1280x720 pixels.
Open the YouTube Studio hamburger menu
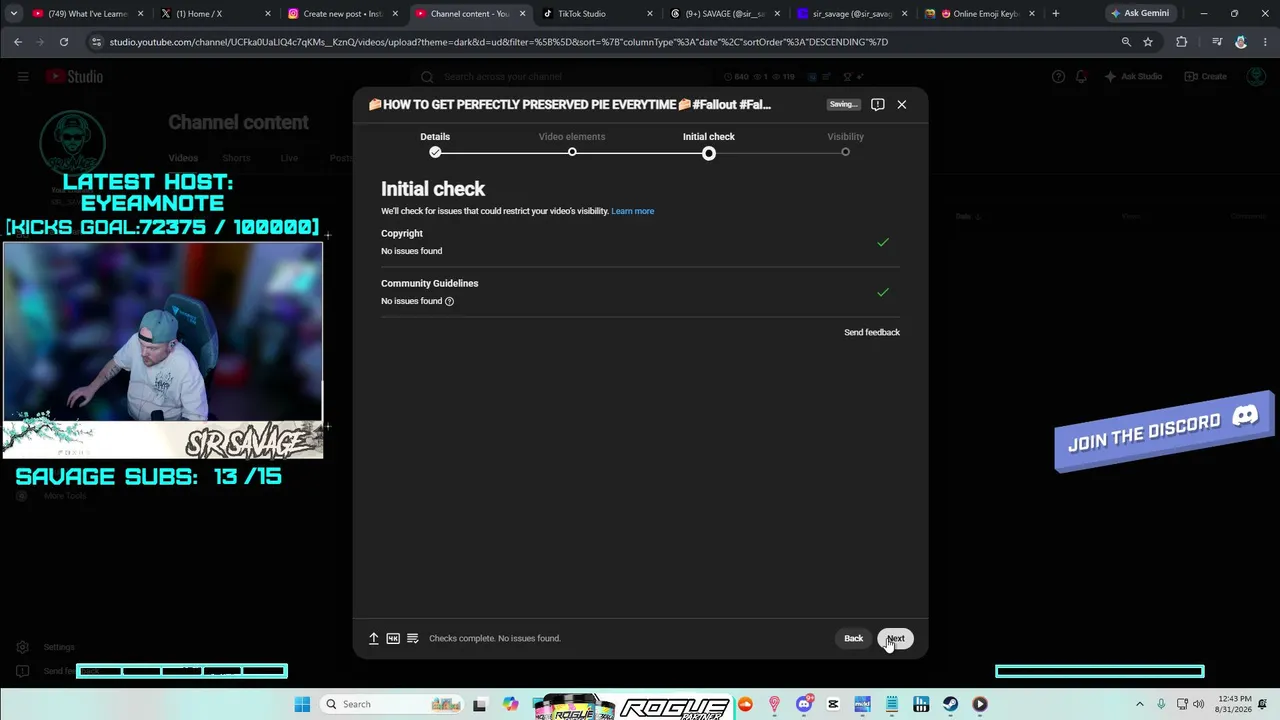[23, 77]
